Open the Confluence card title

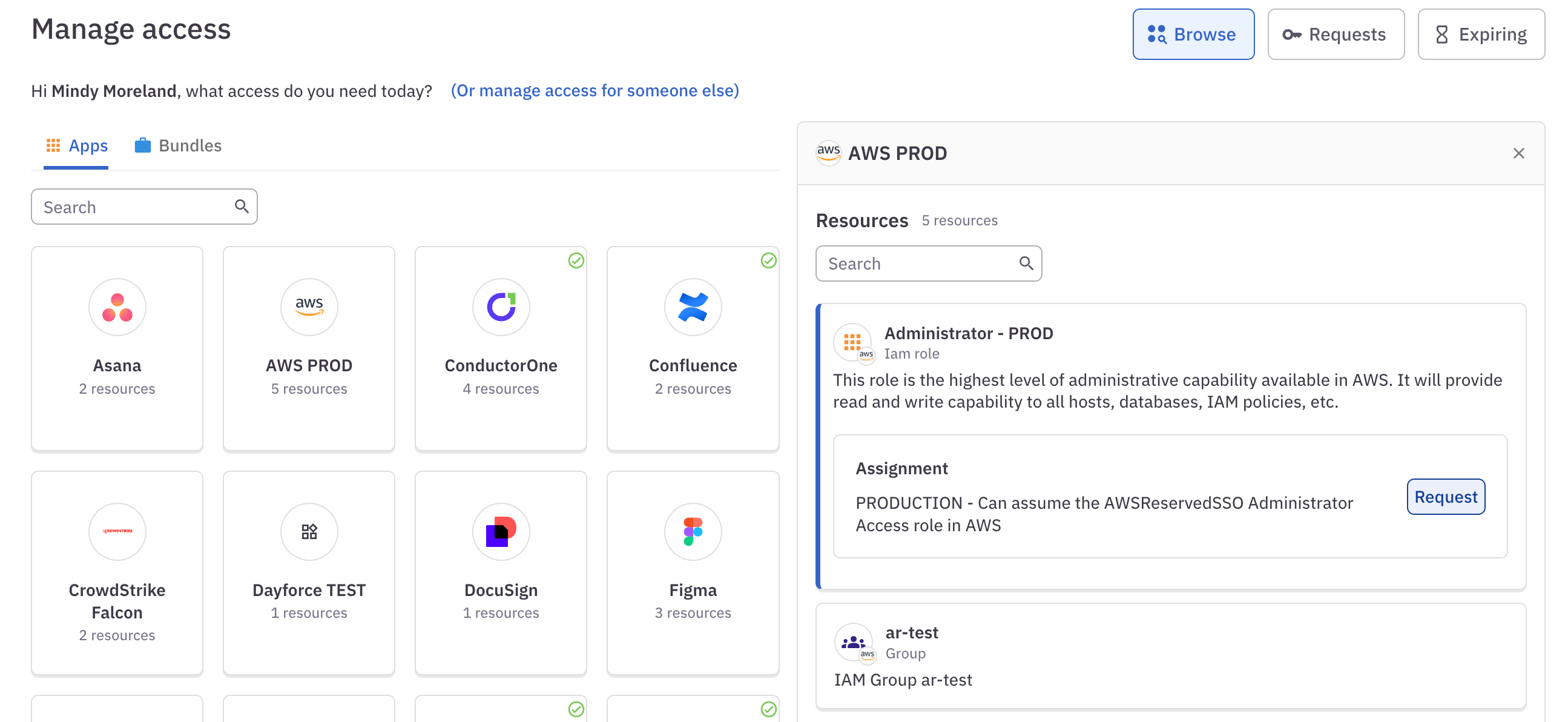point(693,365)
